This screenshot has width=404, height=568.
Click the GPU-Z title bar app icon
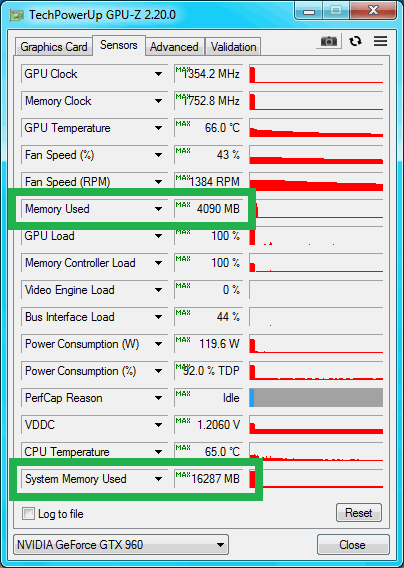pyautogui.click(x=17, y=16)
